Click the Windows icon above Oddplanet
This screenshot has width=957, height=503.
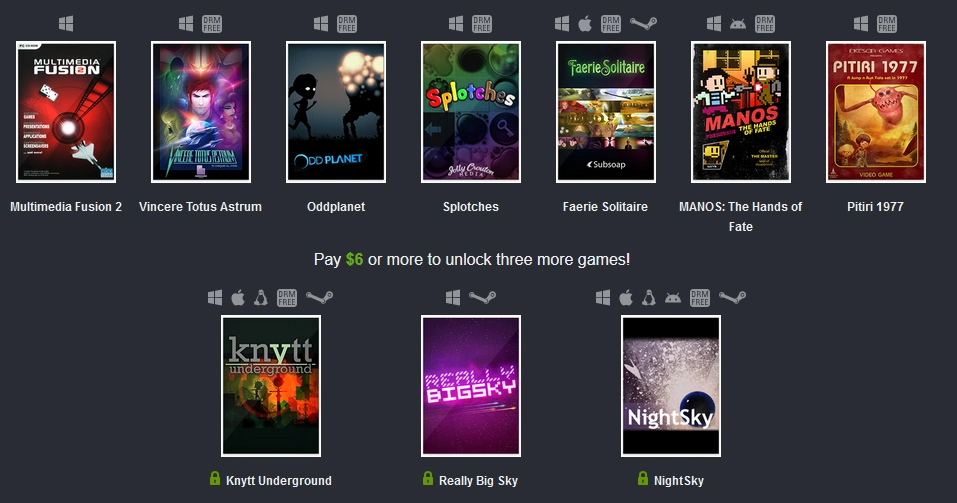[321, 24]
